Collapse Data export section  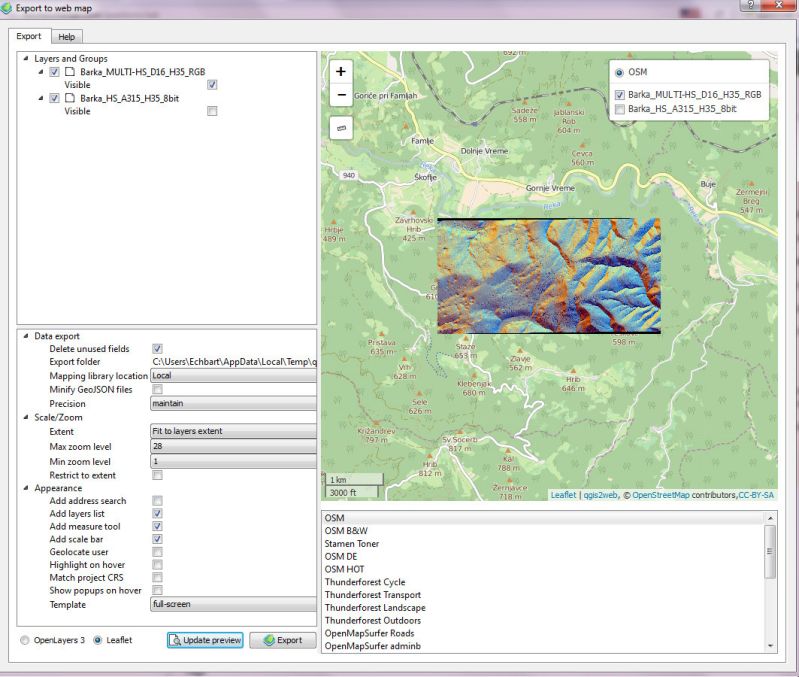coord(25,336)
